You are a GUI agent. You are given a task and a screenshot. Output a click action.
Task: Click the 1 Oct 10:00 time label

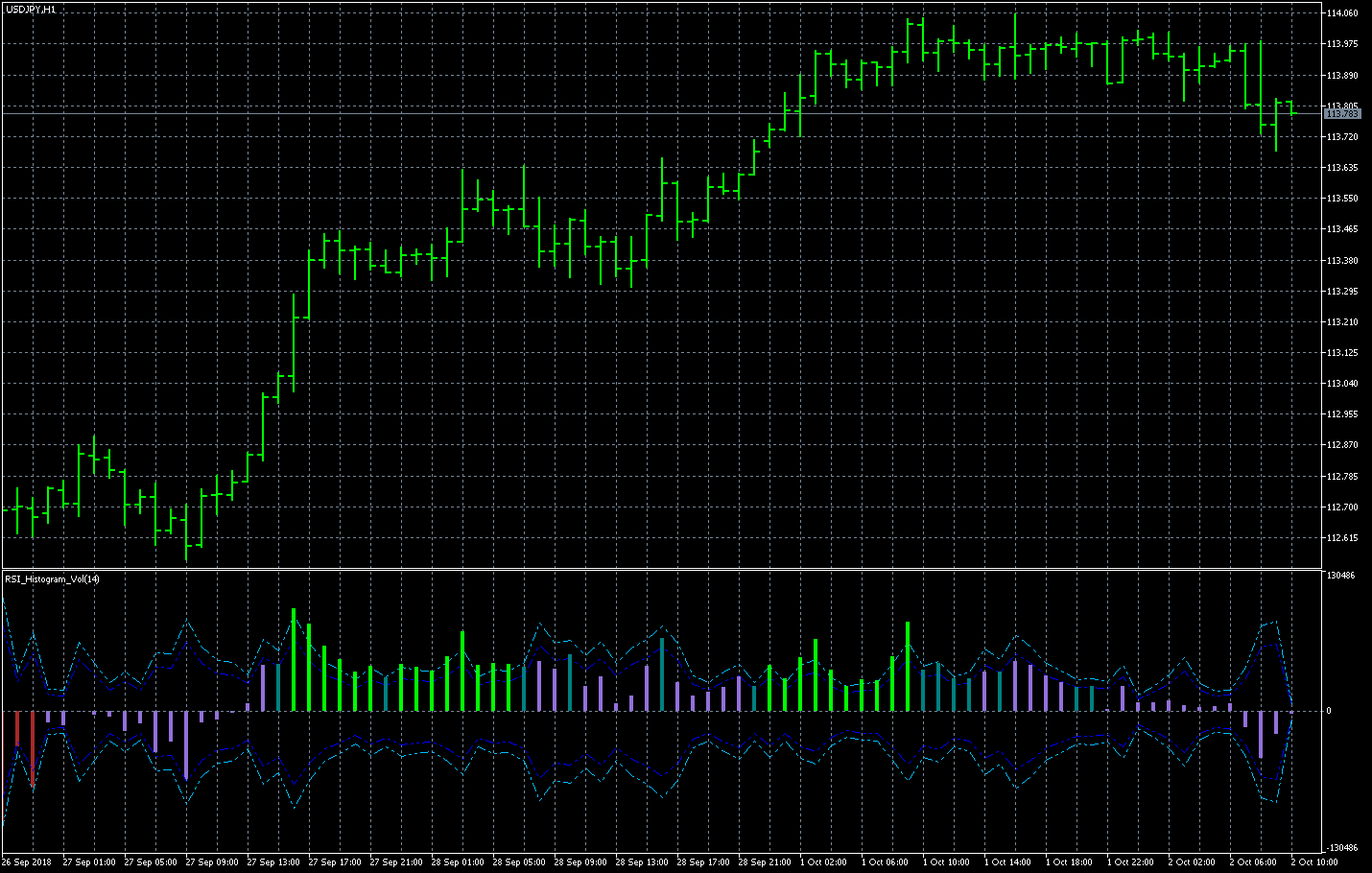pyautogui.click(x=946, y=862)
